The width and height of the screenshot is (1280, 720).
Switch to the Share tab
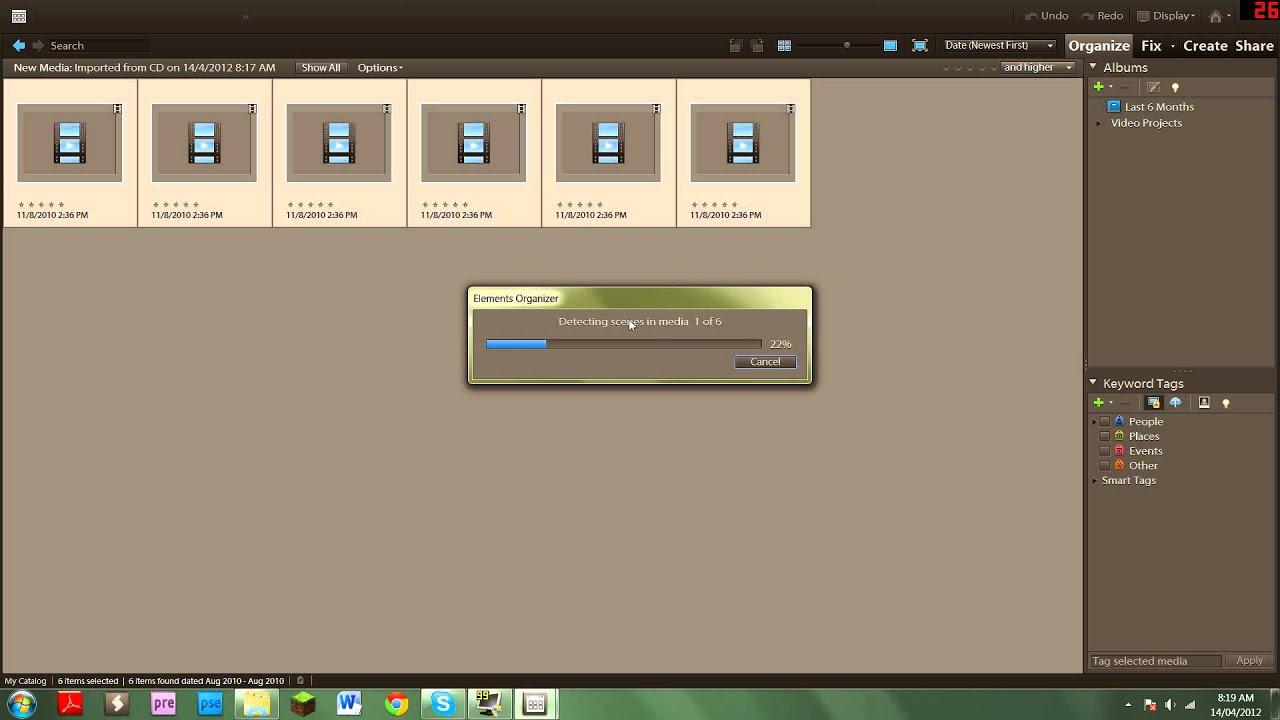(1254, 46)
